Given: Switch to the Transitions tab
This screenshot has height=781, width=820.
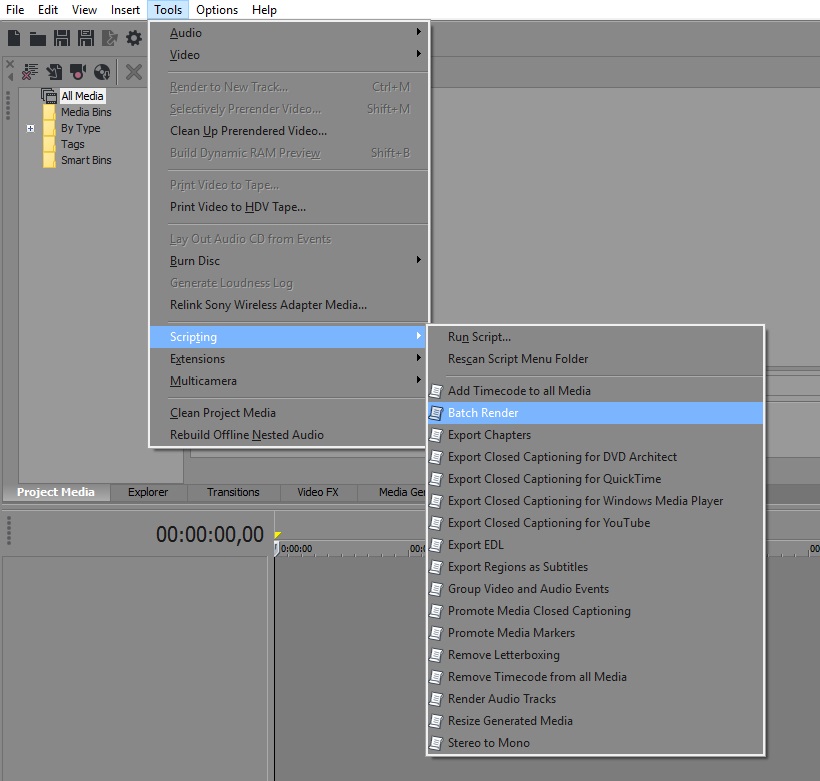Looking at the screenshot, I should [x=233, y=492].
